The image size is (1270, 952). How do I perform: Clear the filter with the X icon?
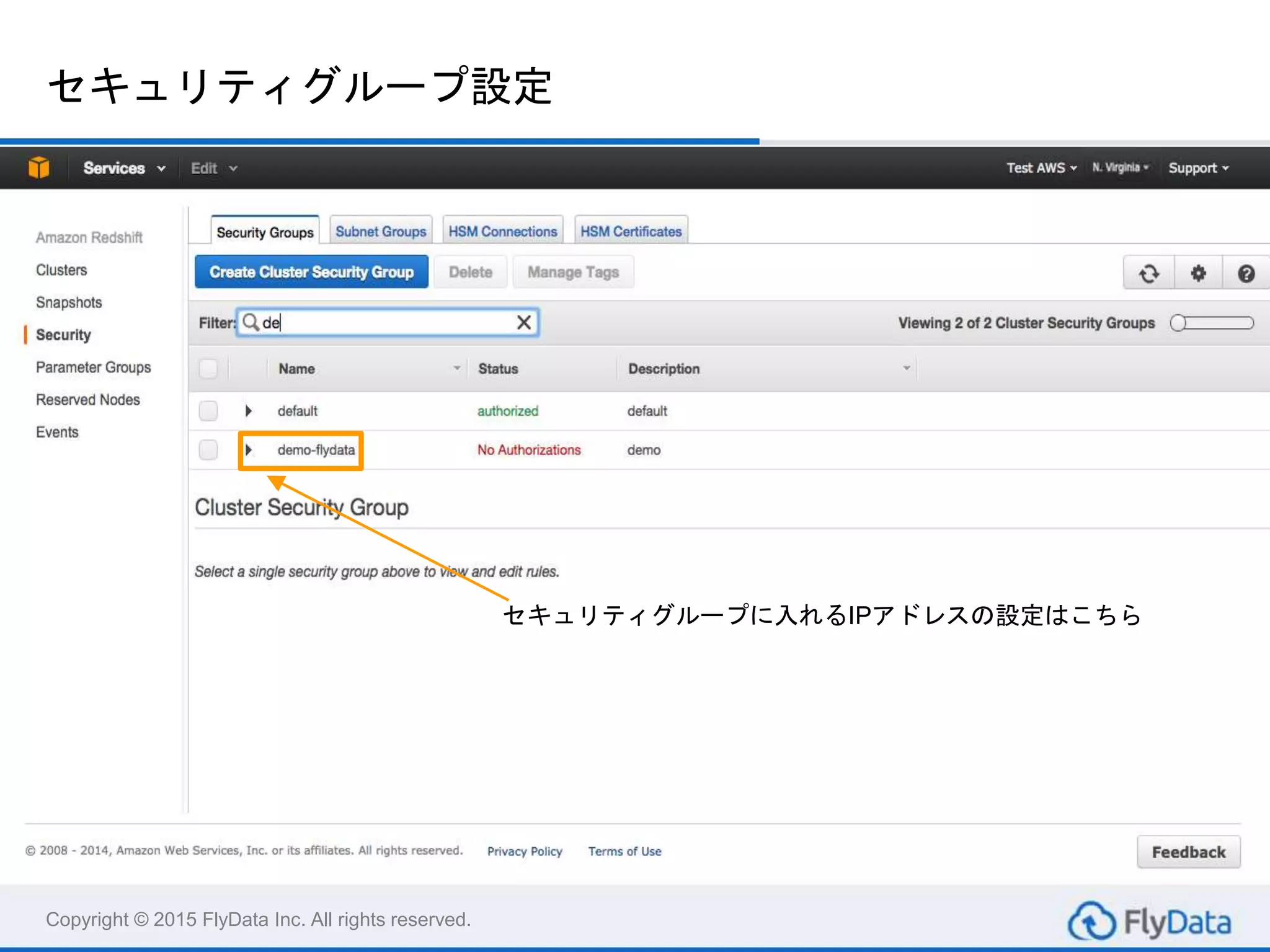click(x=524, y=322)
